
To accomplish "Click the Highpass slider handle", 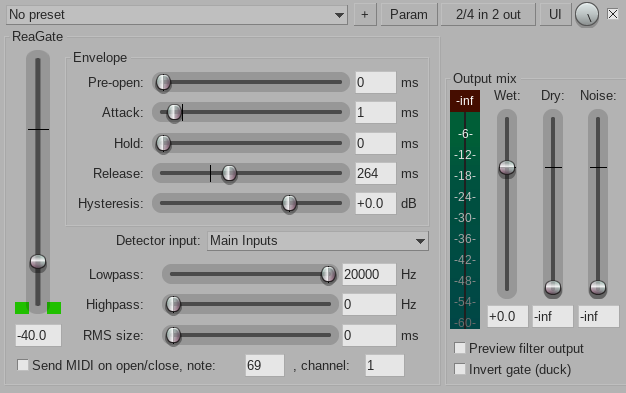I will coord(173,304).
